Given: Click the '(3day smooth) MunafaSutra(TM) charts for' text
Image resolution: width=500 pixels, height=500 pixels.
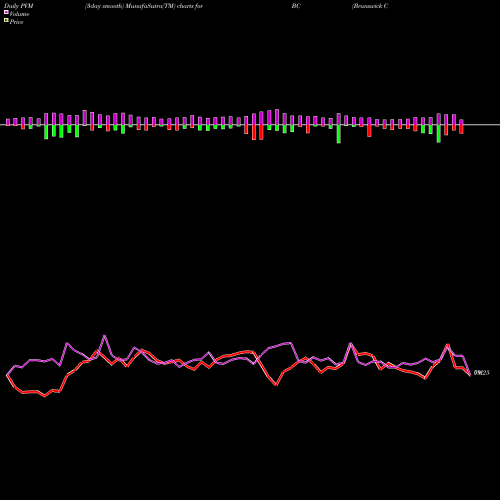Looking at the screenshot, I should pyautogui.click(x=144, y=6).
